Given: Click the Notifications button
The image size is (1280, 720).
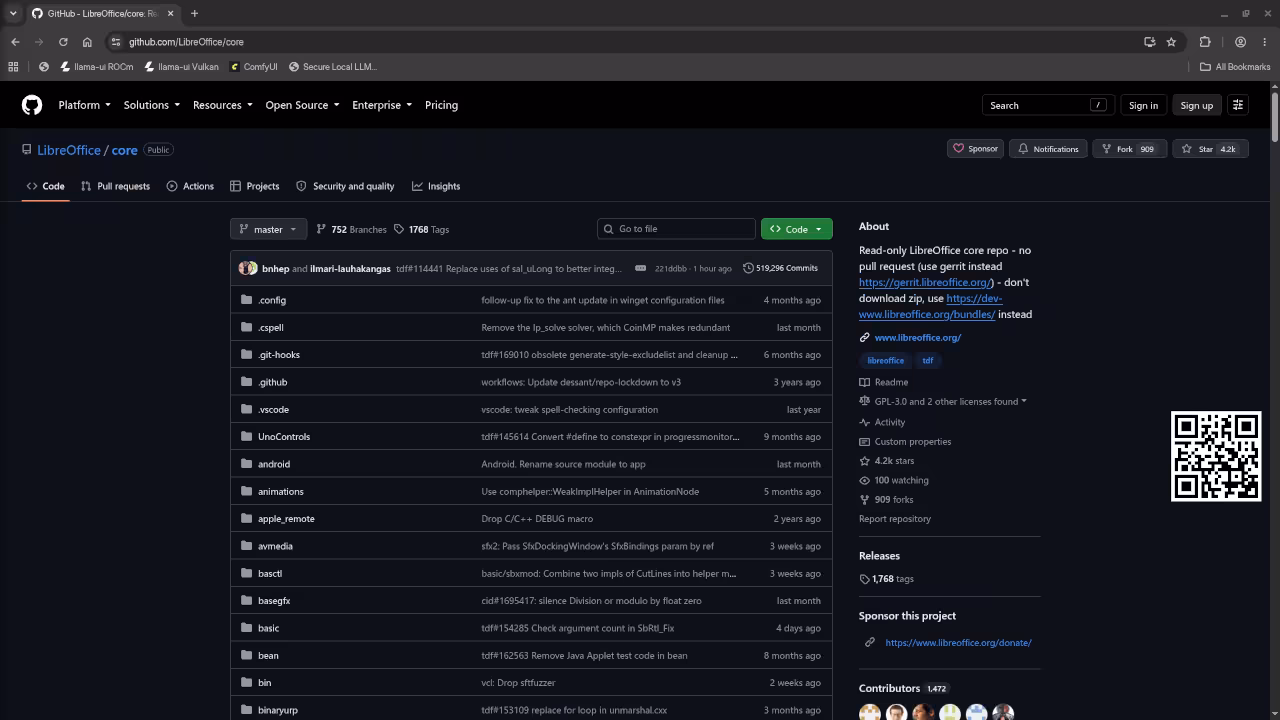Looking at the screenshot, I should 1048,149.
